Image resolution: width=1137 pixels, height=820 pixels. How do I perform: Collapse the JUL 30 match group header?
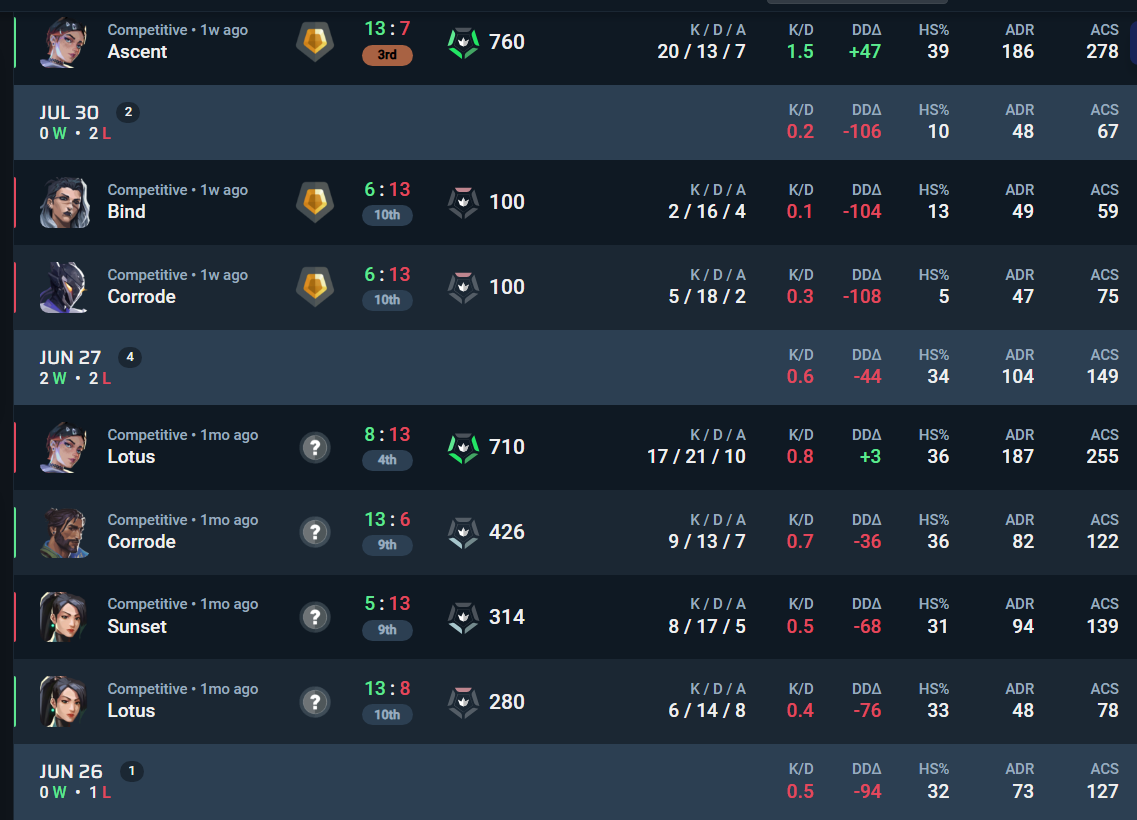[x=575, y=122]
